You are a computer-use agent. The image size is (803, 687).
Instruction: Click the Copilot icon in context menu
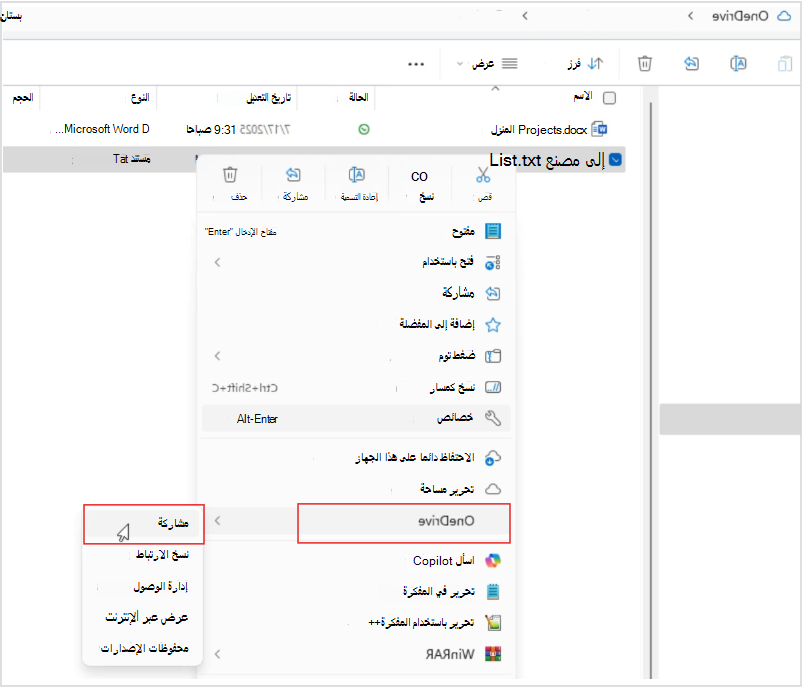pyautogui.click(x=493, y=560)
